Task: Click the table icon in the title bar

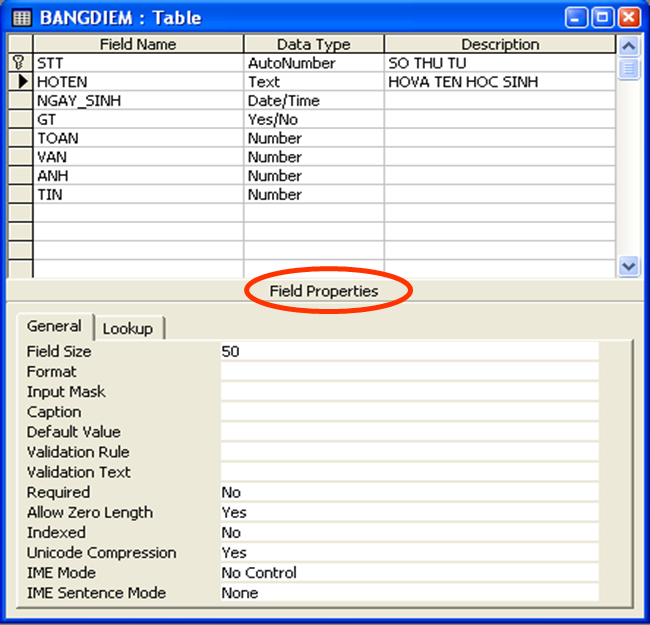Action: tap(22, 18)
